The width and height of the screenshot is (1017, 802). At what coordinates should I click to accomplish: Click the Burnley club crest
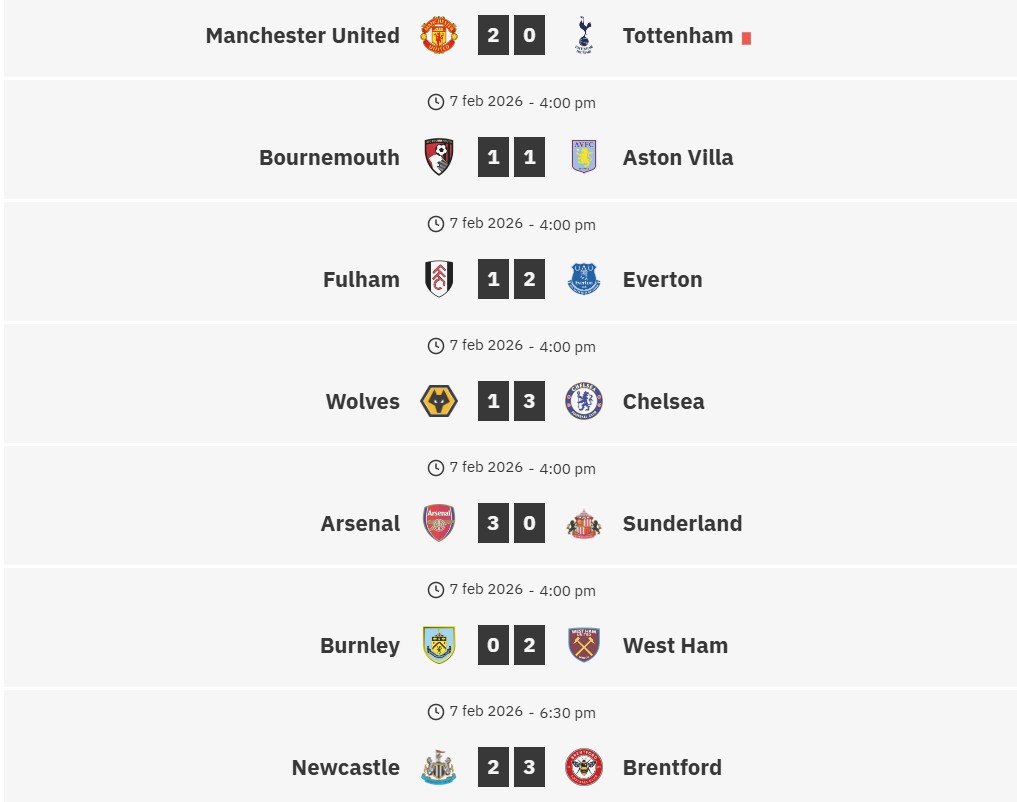coord(438,645)
